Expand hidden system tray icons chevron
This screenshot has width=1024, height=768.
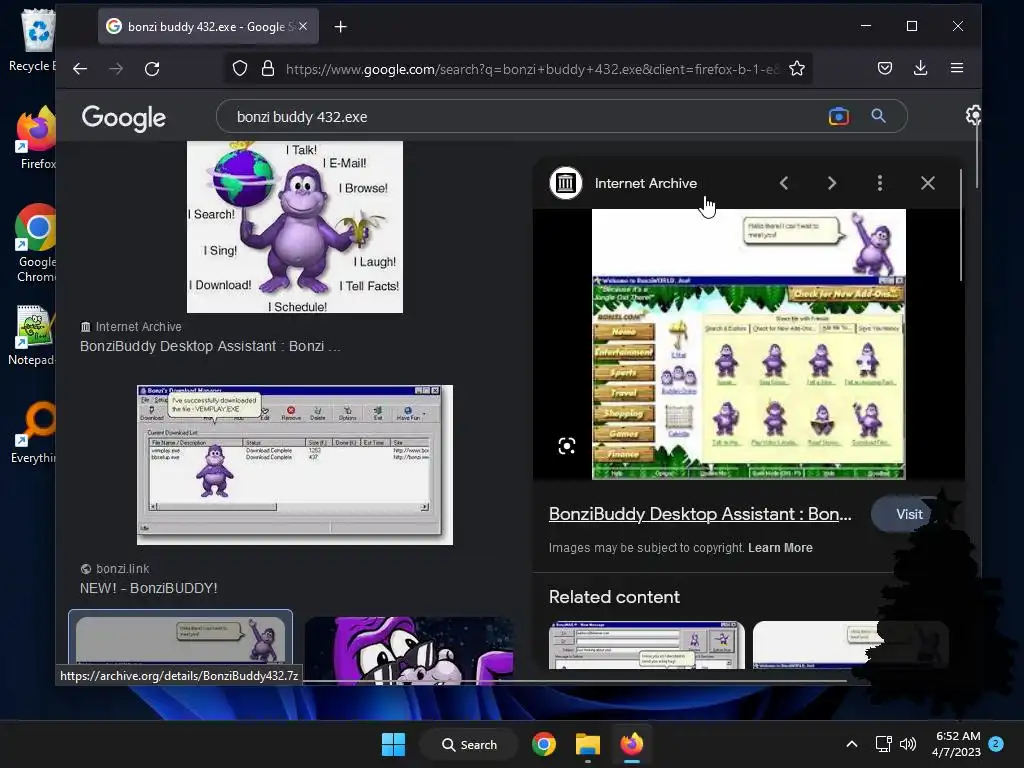(852, 744)
